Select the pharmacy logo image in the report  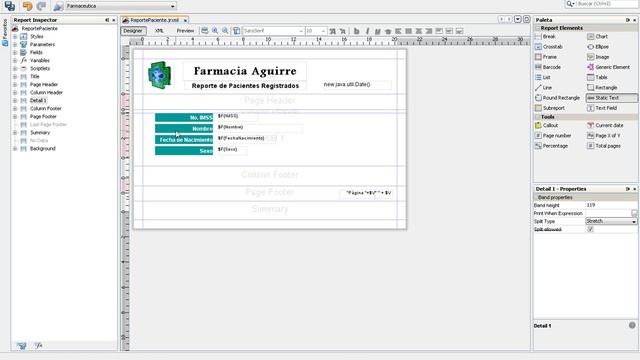(x=160, y=75)
